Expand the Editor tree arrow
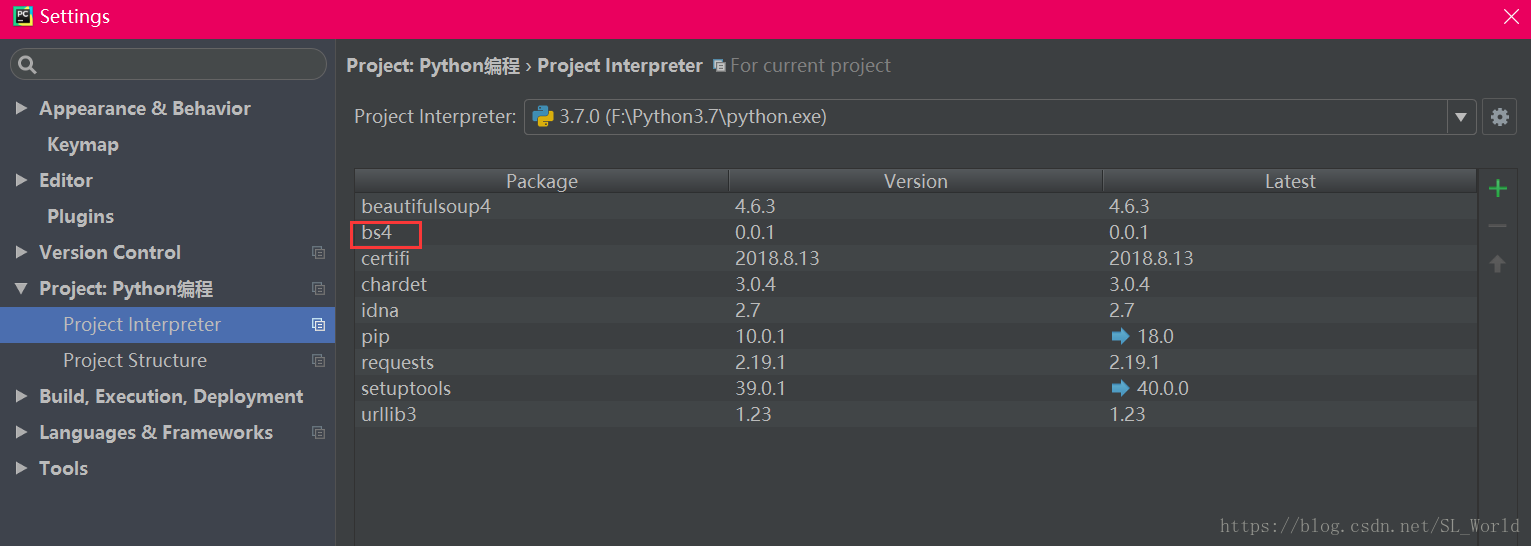The height and width of the screenshot is (546, 1531). click(21, 180)
